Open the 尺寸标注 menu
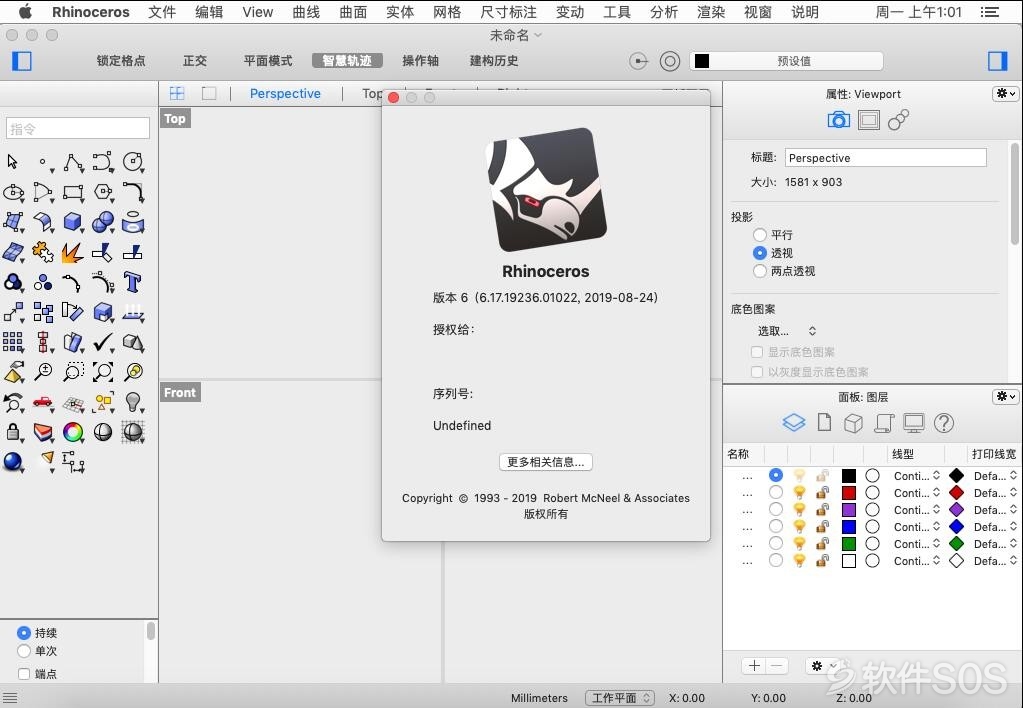 tap(508, 12)
